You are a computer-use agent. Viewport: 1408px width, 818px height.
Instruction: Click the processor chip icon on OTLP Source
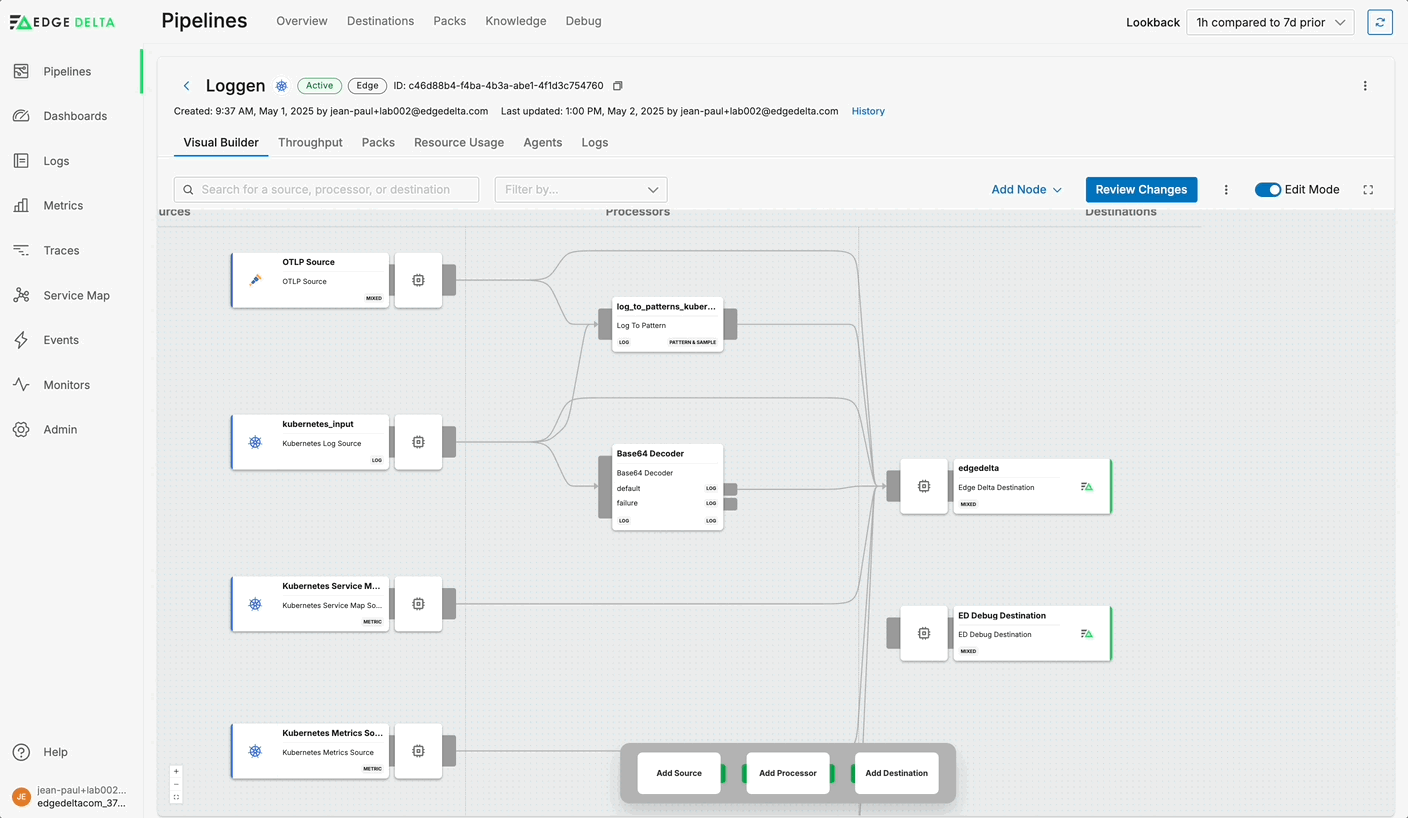[418, 280]
